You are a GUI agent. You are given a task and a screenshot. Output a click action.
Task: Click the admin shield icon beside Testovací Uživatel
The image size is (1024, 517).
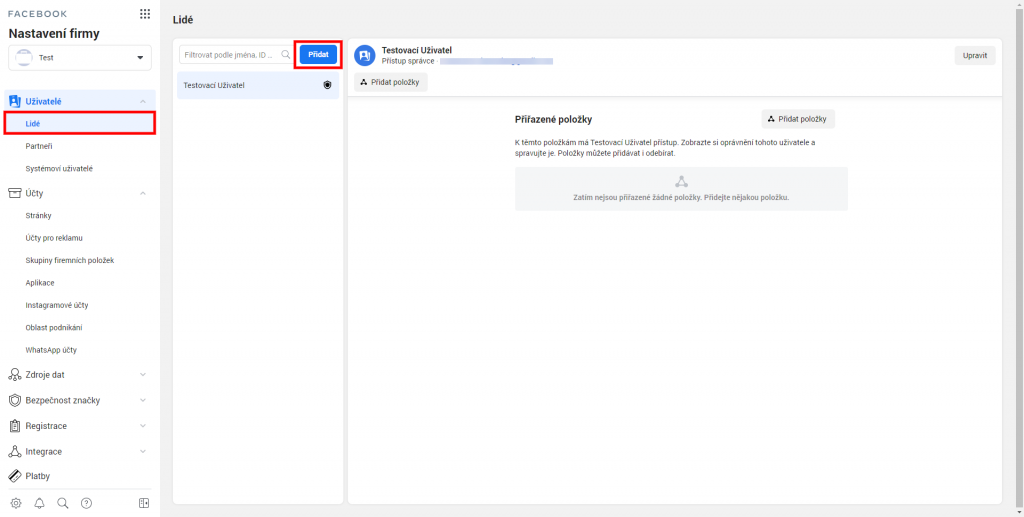pos(327,86)
